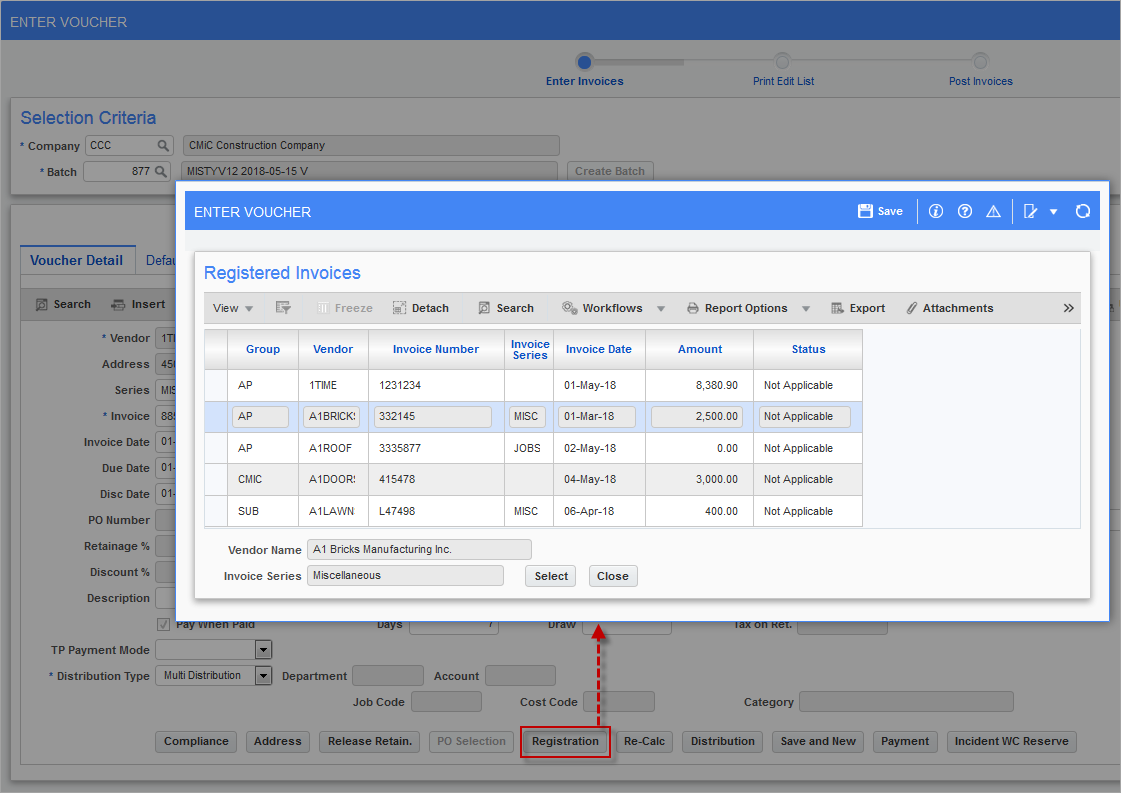The height and width of the screenshot is (793, 1121).
Task: Click the info icon beside Save
Action: pyautogui.click(x=936, y=211)
